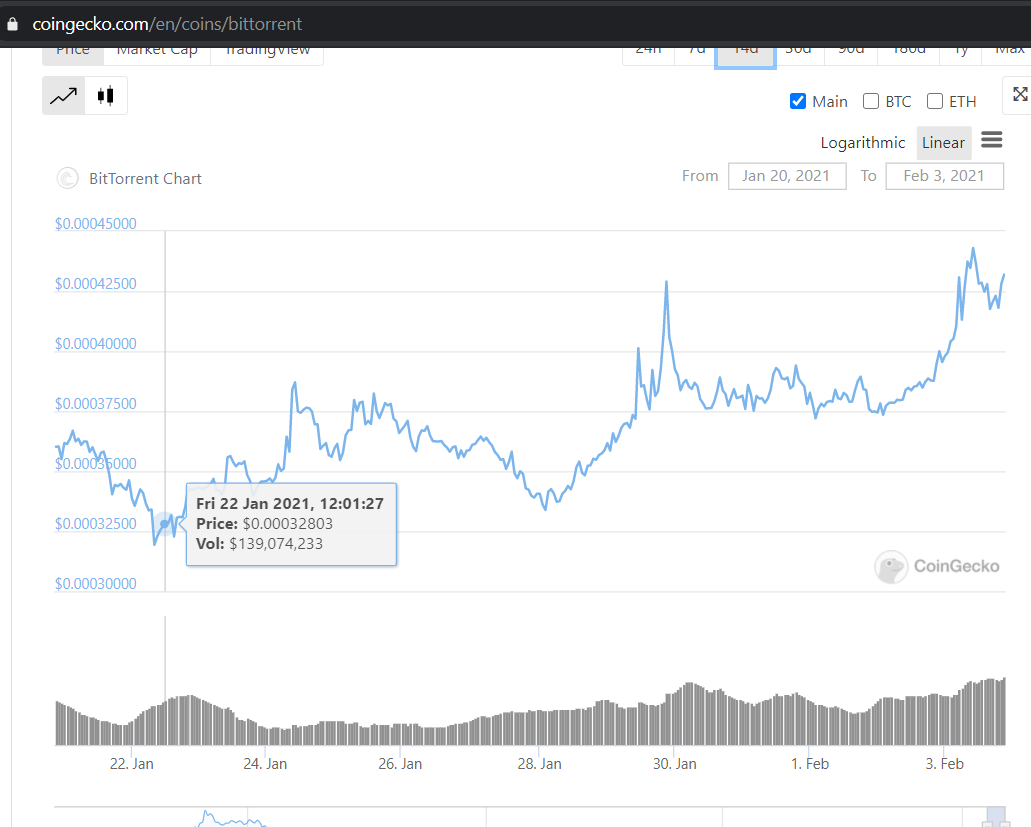Click the highlighted data point on Jan 22

164,523
